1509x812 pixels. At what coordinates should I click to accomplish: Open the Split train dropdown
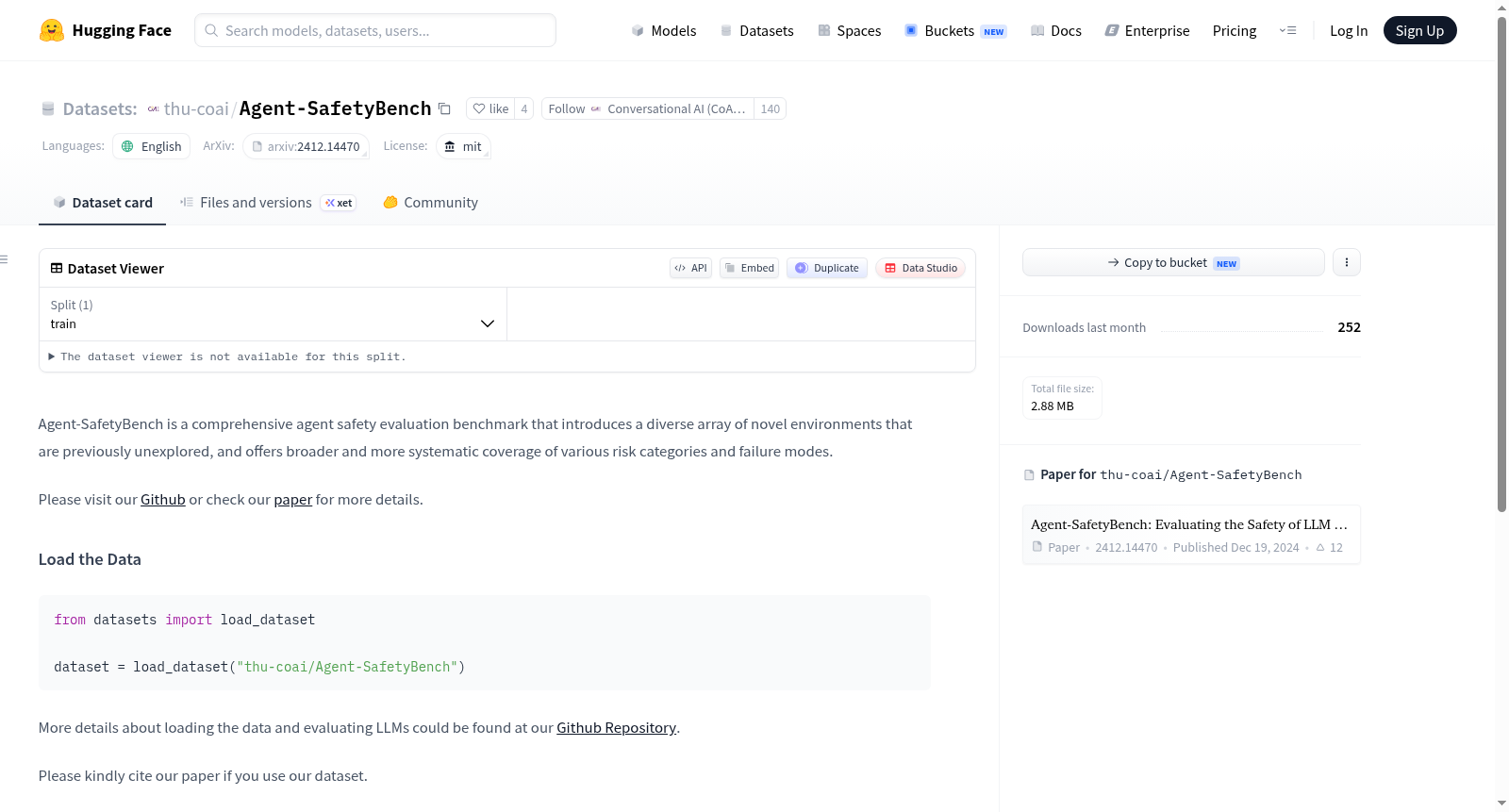point(273,314)
